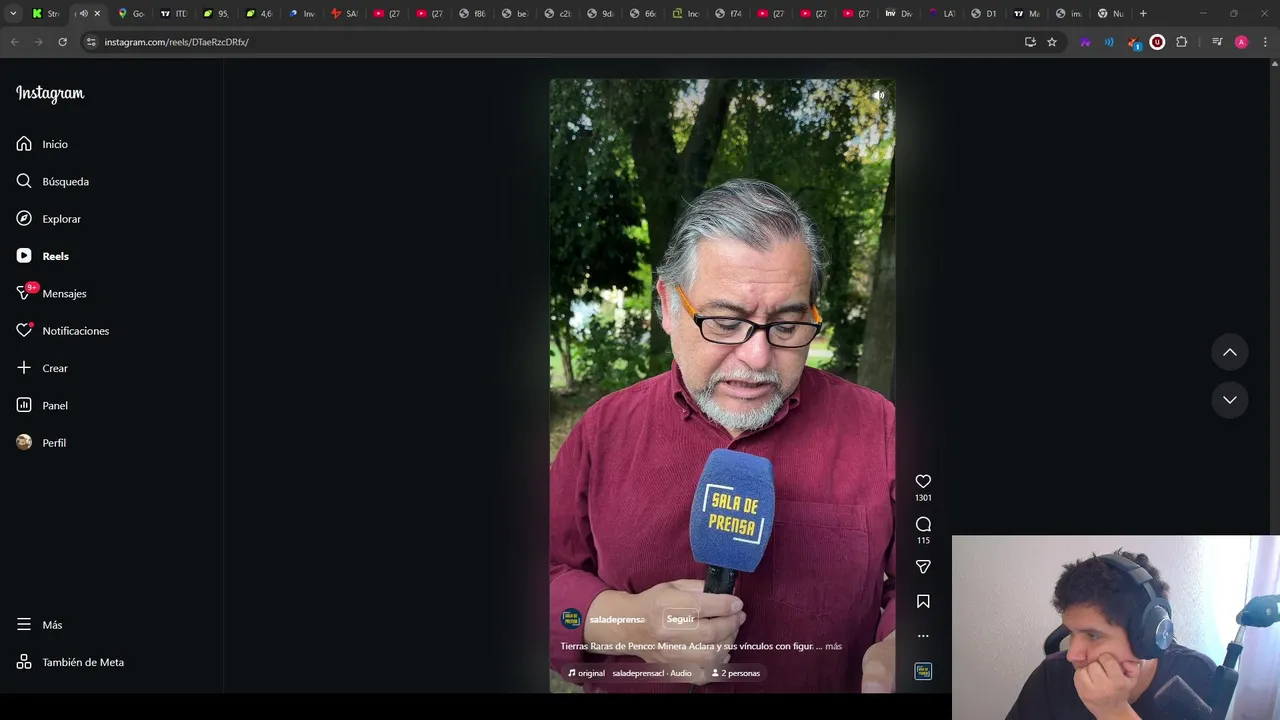This screenshot has width=1280, height=720.
Task: Click the Reels text label in sidebar
Action: pos(56,257)
